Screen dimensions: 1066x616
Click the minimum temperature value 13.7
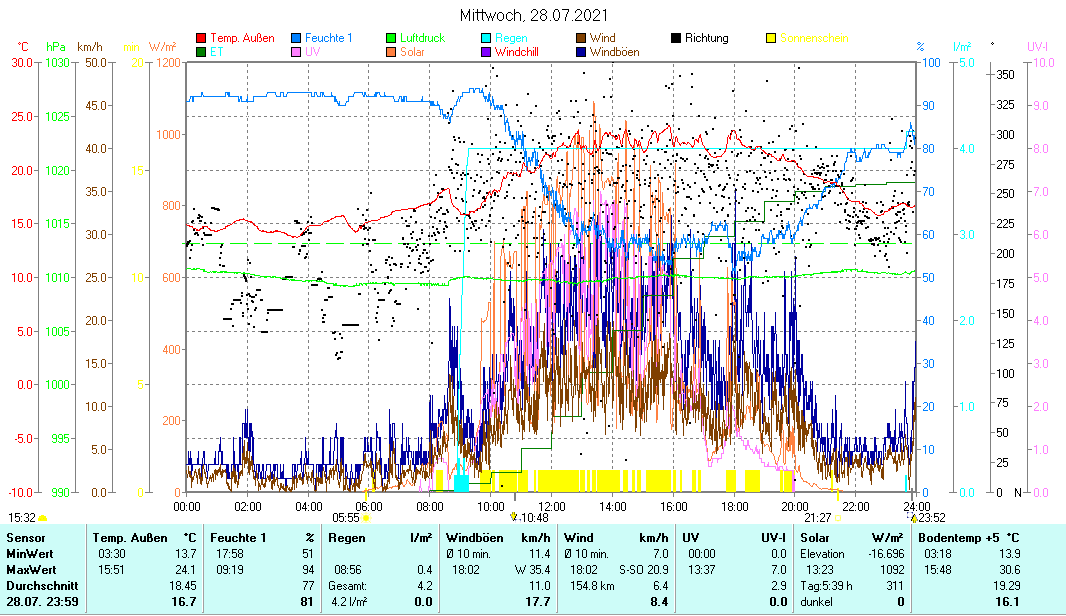186,554
